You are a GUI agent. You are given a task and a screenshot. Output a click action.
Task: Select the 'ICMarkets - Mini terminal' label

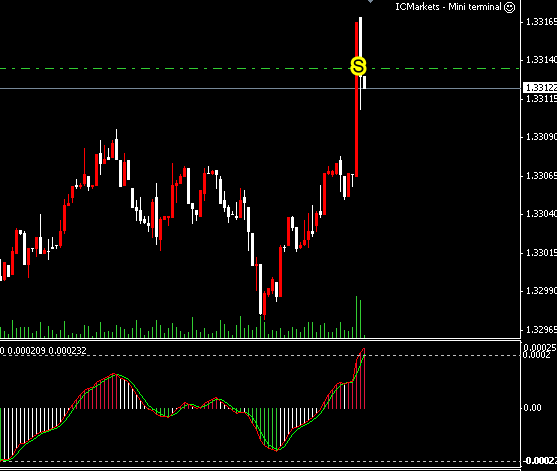click(x=448, y=7)
